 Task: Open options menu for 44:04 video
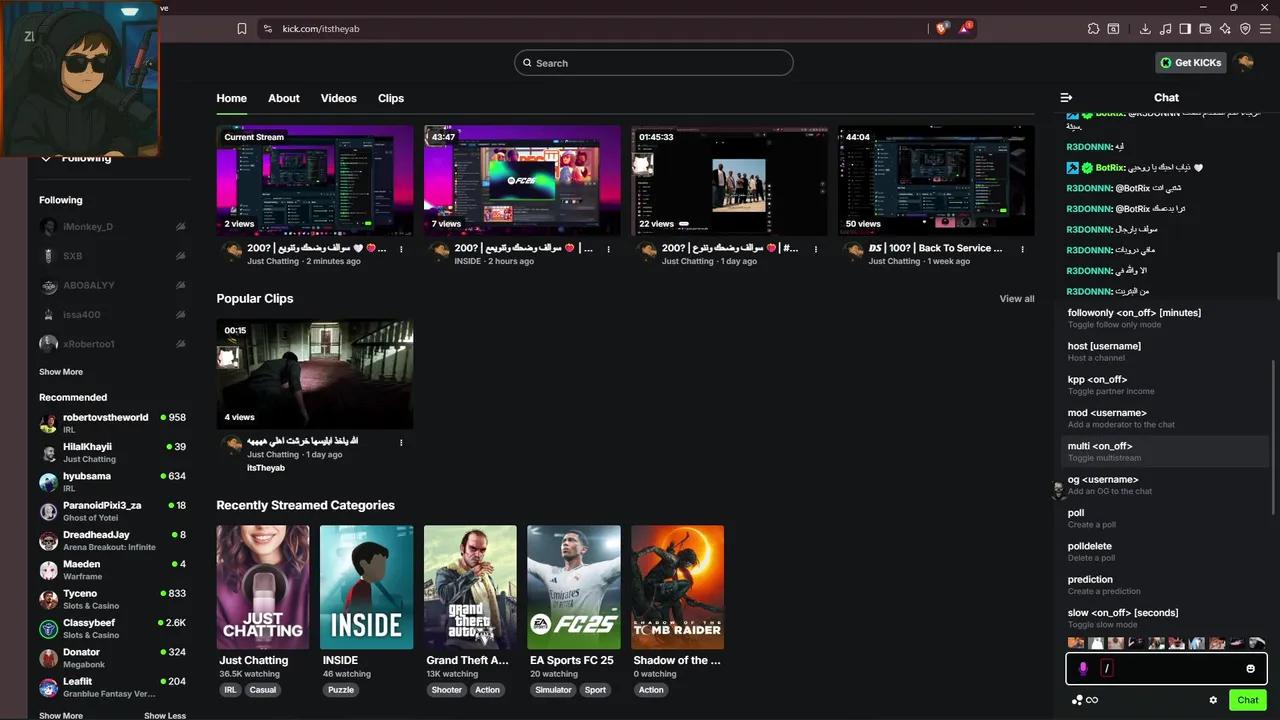[1023, 249]
